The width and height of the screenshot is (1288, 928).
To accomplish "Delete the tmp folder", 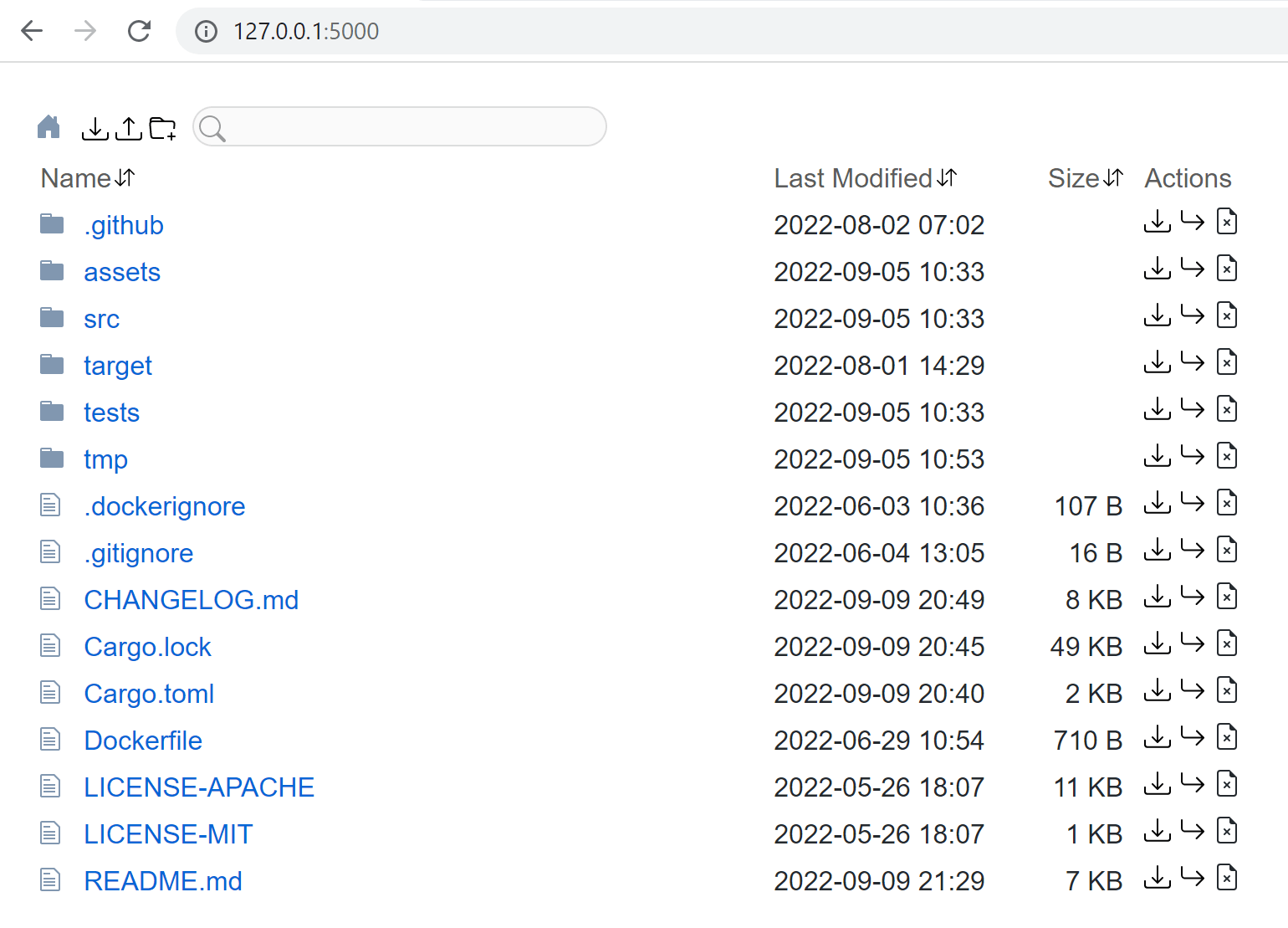I will coord(1226,456).
